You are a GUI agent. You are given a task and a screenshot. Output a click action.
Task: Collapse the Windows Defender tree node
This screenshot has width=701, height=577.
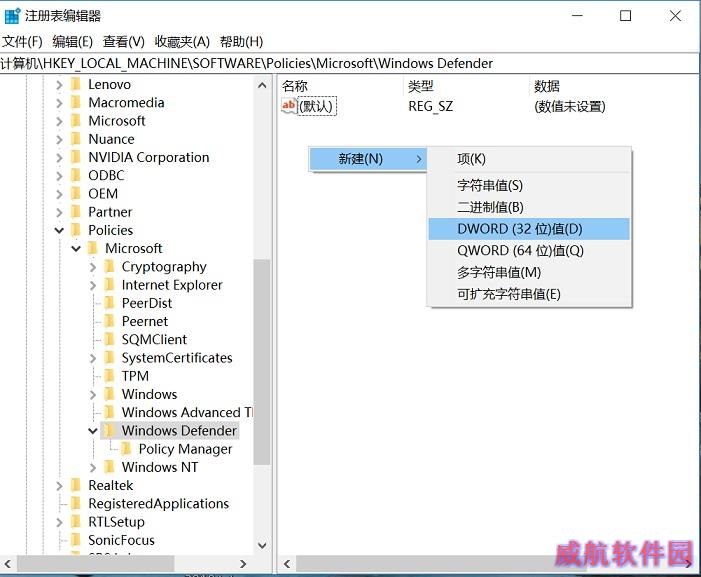(93, 431)
